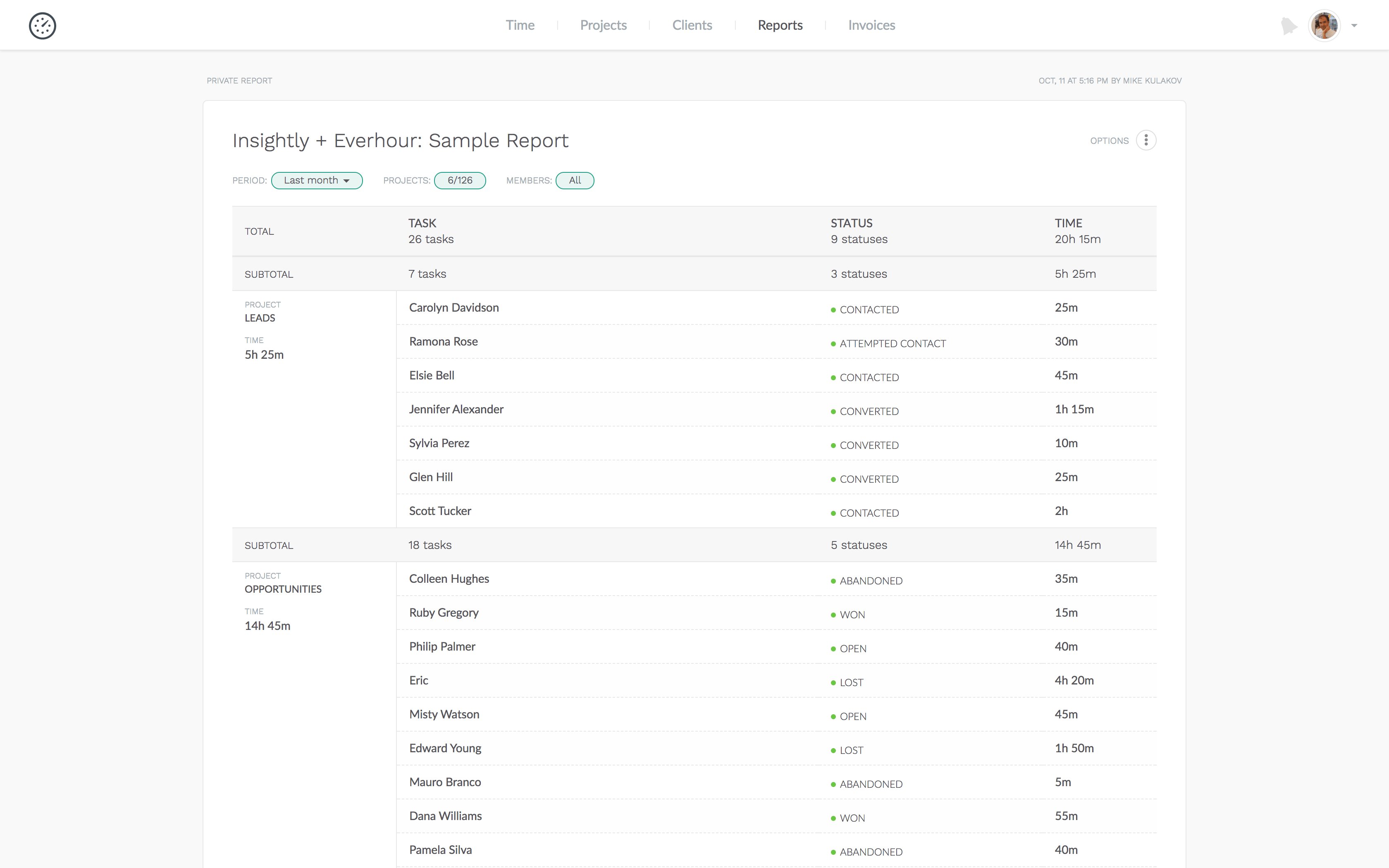Click the 1h 50m time for Edward Young
Image resolution: width=1389 pixels, height=868 pixels.
(x=1074, y=748)
